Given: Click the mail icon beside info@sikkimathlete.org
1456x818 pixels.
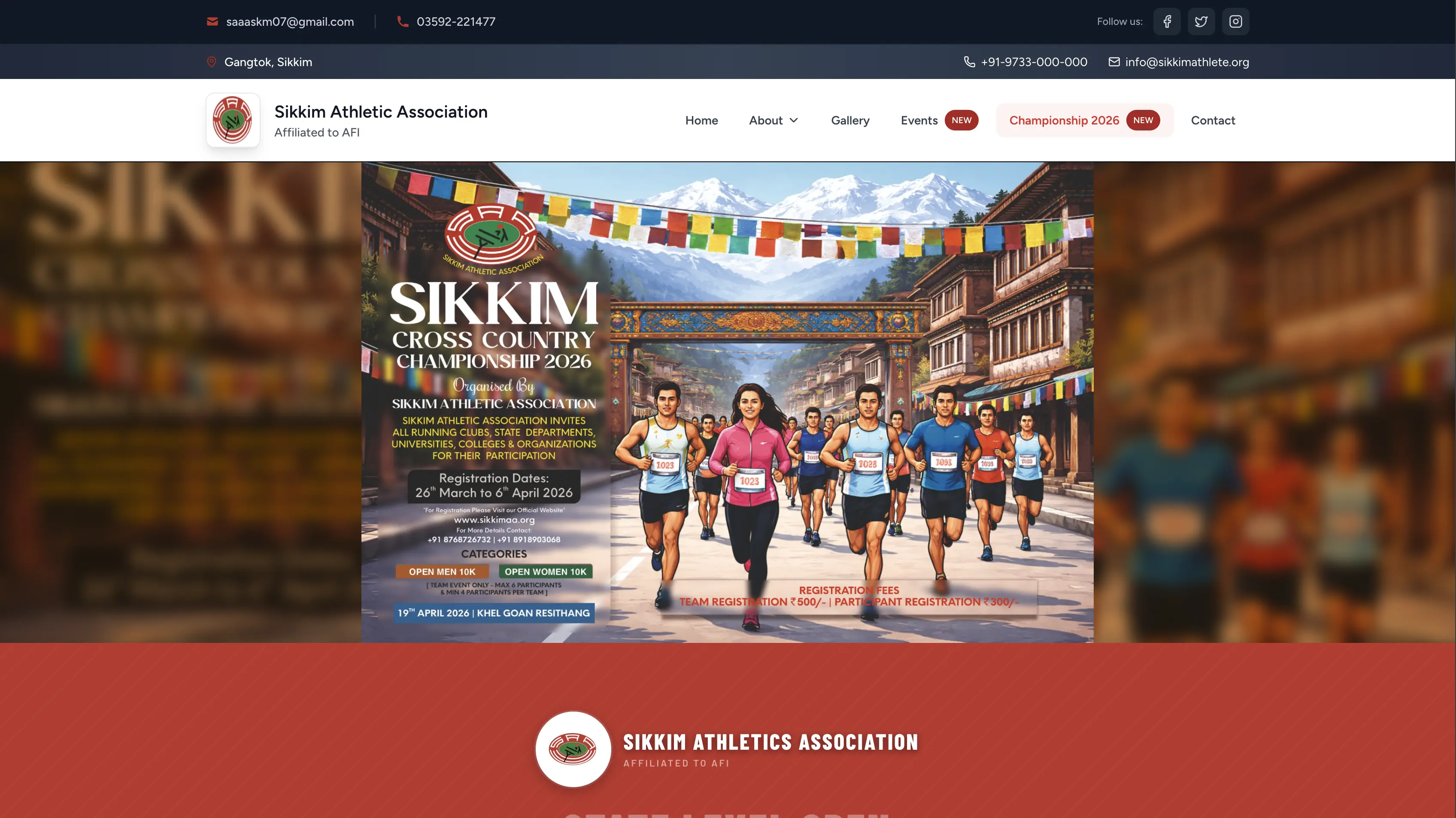Looking at the screenshot, I should pyautogui.click(x=1113, y=62).
